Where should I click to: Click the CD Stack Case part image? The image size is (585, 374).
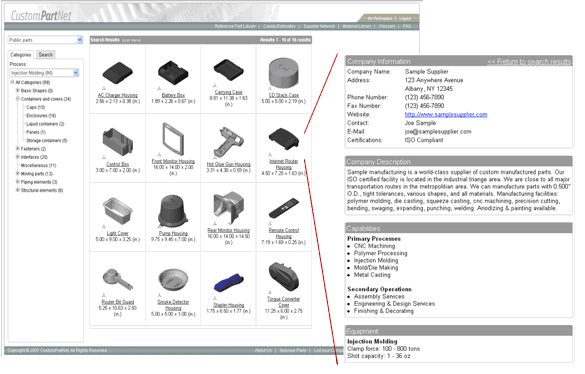(x=284, y=73)
